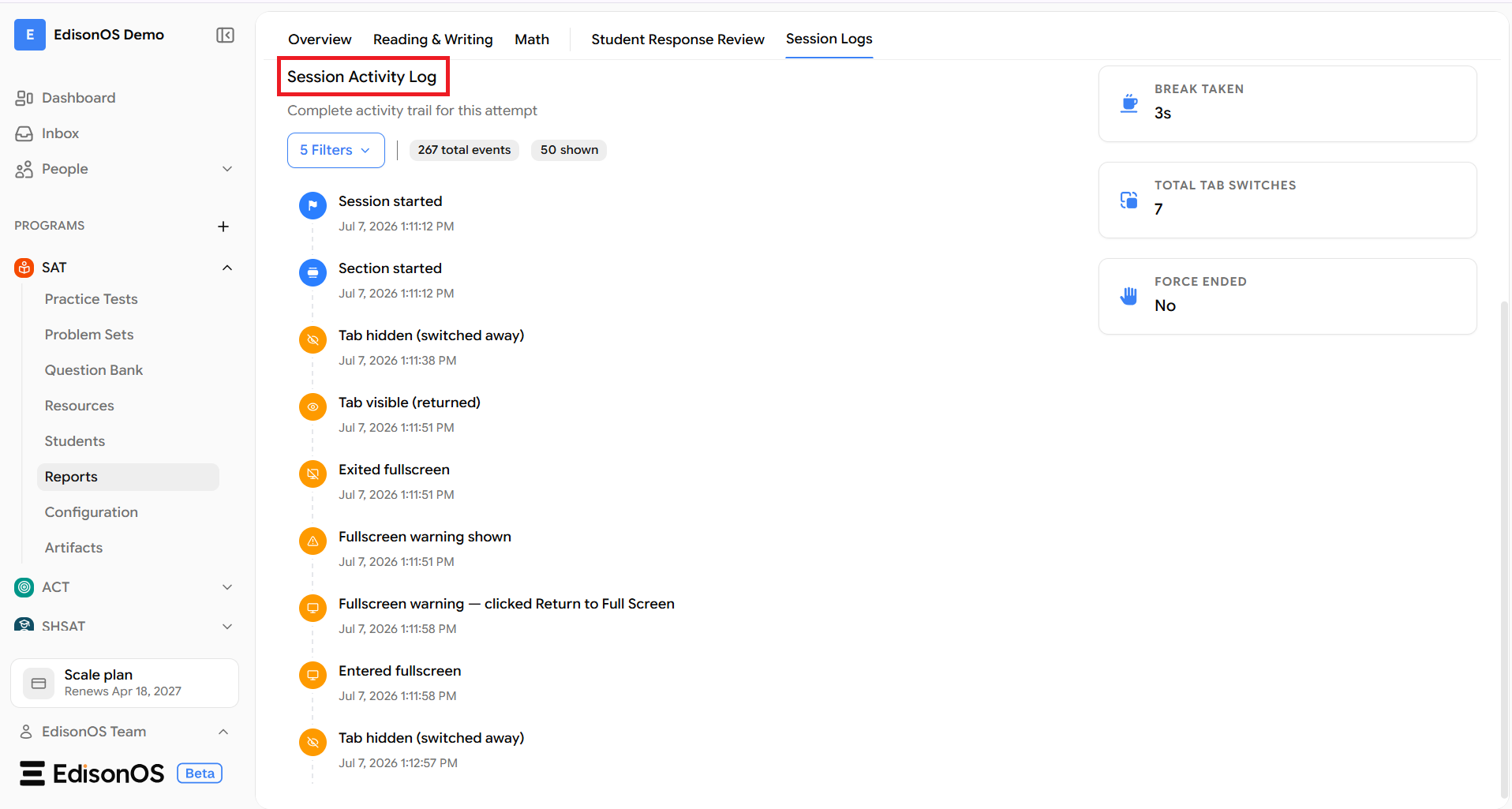Open the Artifacts page

[73, 548]
